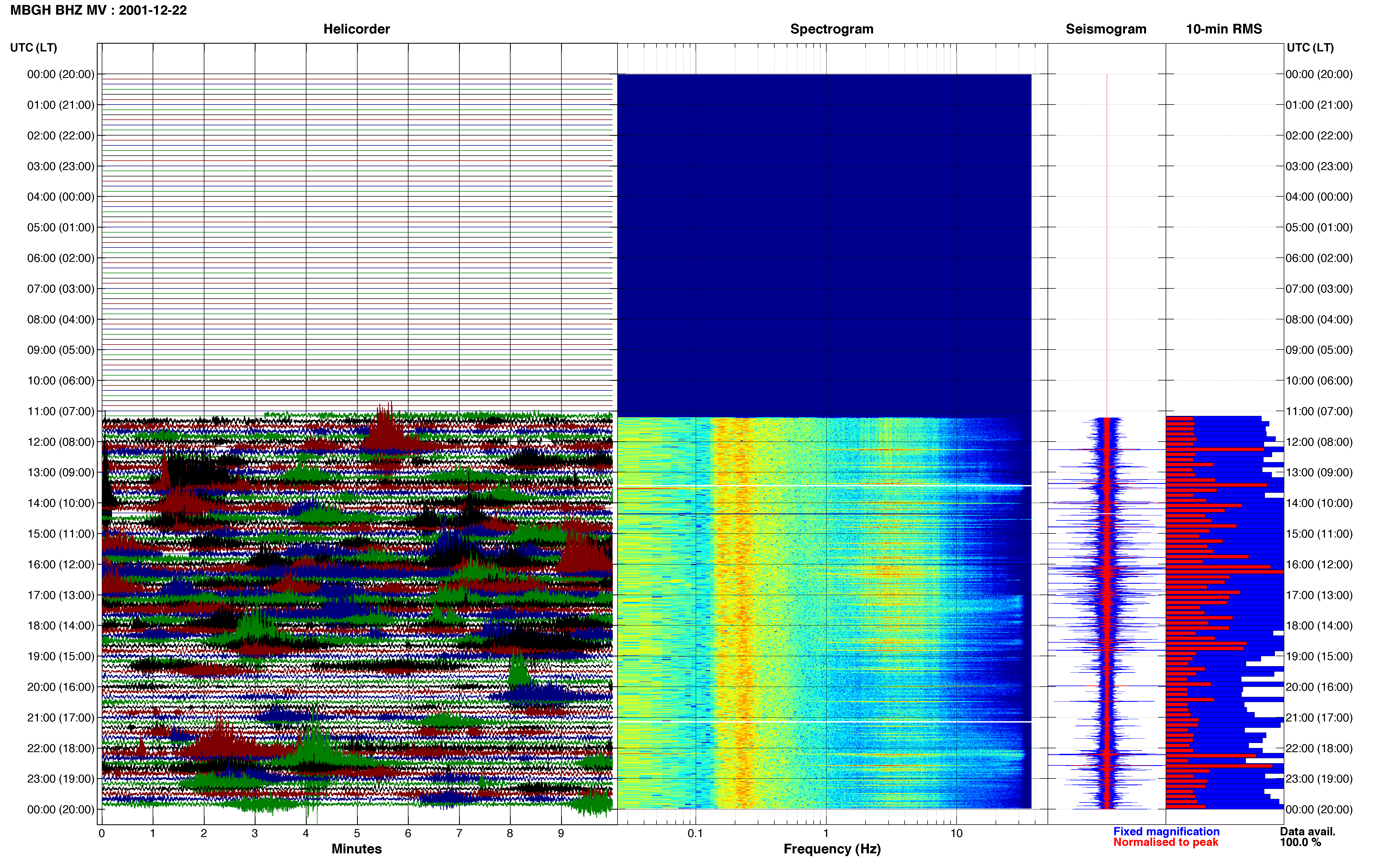The width and height of the screenshot is (1388, 868).
Task: Click minute tick label '5' on helicorder
Action: pos(357,833)
